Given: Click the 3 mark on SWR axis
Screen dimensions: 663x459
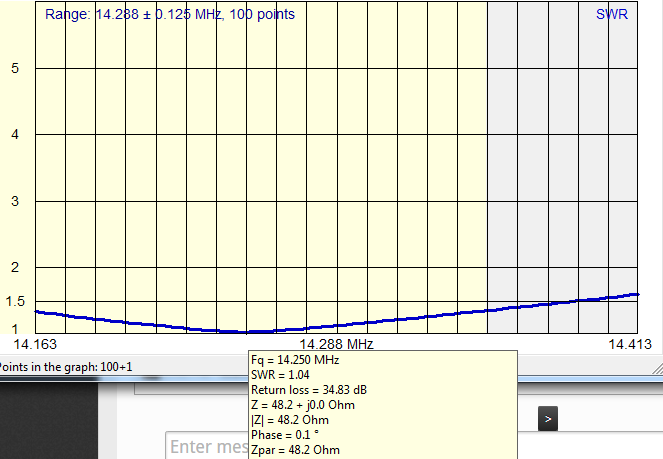Looking at the screenshot, I should tap(15, 201).
